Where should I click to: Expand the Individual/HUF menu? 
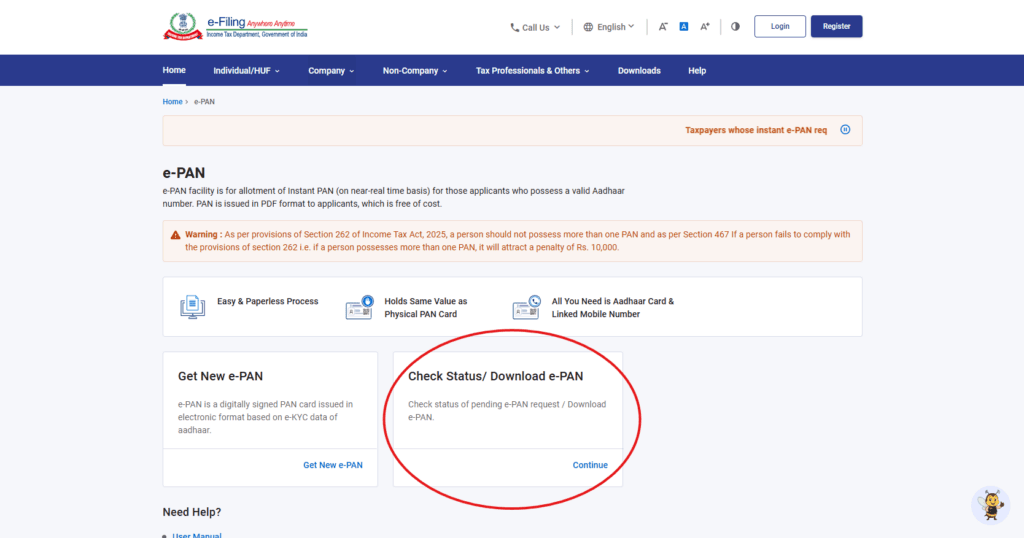246,71
